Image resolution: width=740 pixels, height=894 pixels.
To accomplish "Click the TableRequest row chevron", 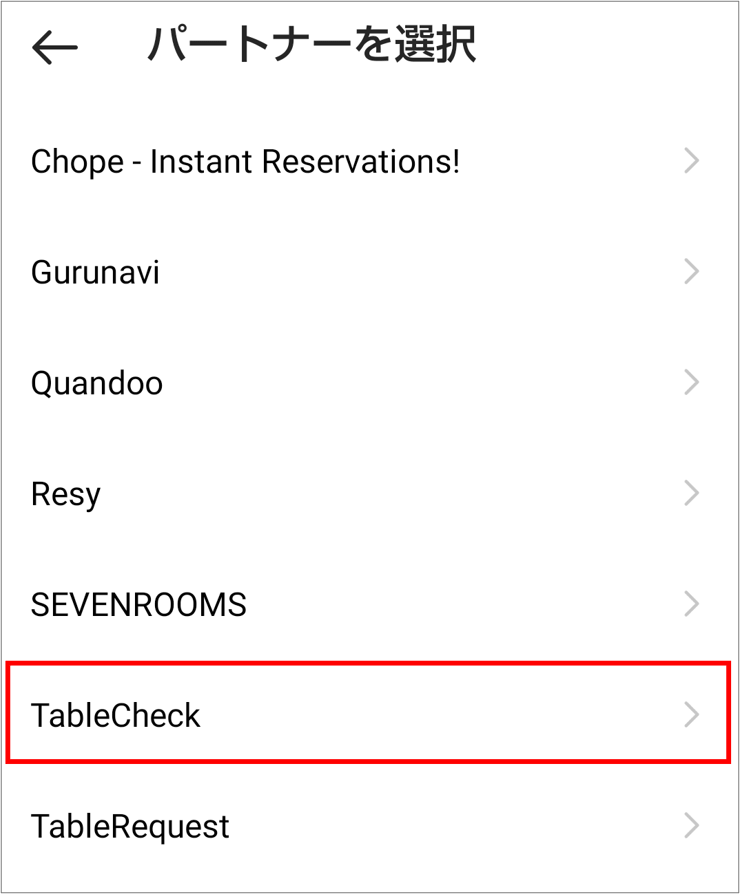I will 691,826.
